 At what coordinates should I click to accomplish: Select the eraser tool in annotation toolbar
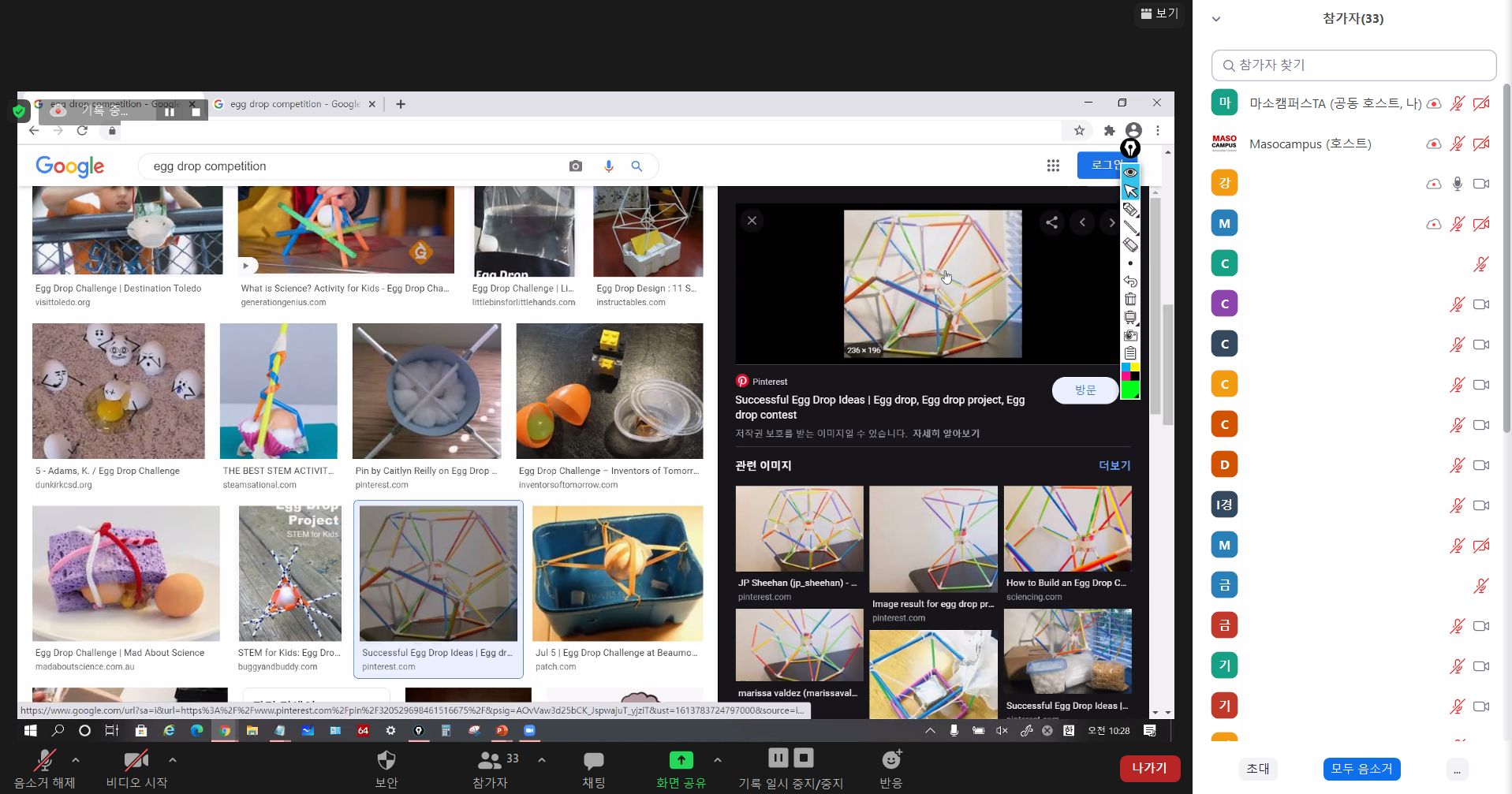[x=1130, y=245]
